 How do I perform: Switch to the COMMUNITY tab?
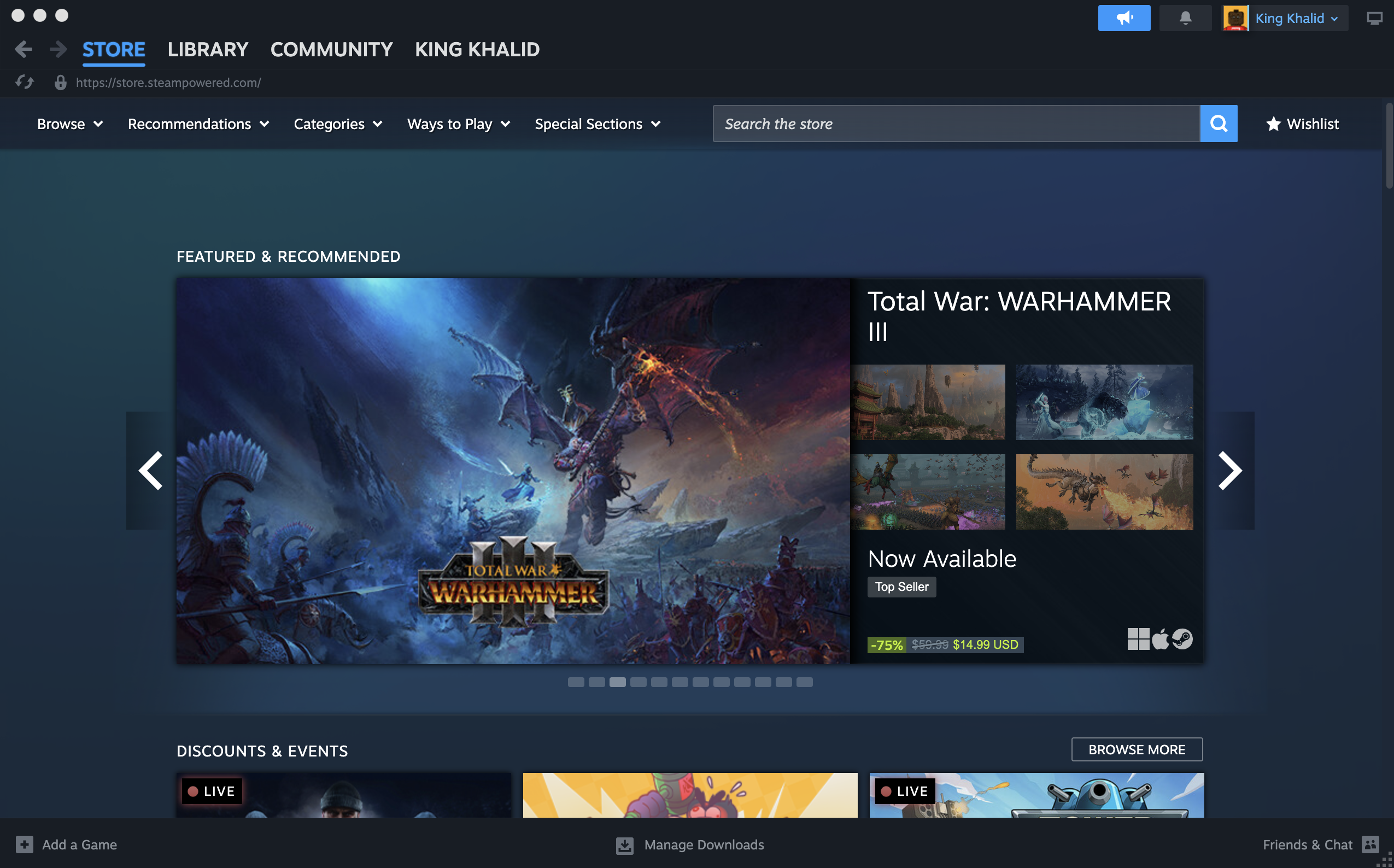331,49
